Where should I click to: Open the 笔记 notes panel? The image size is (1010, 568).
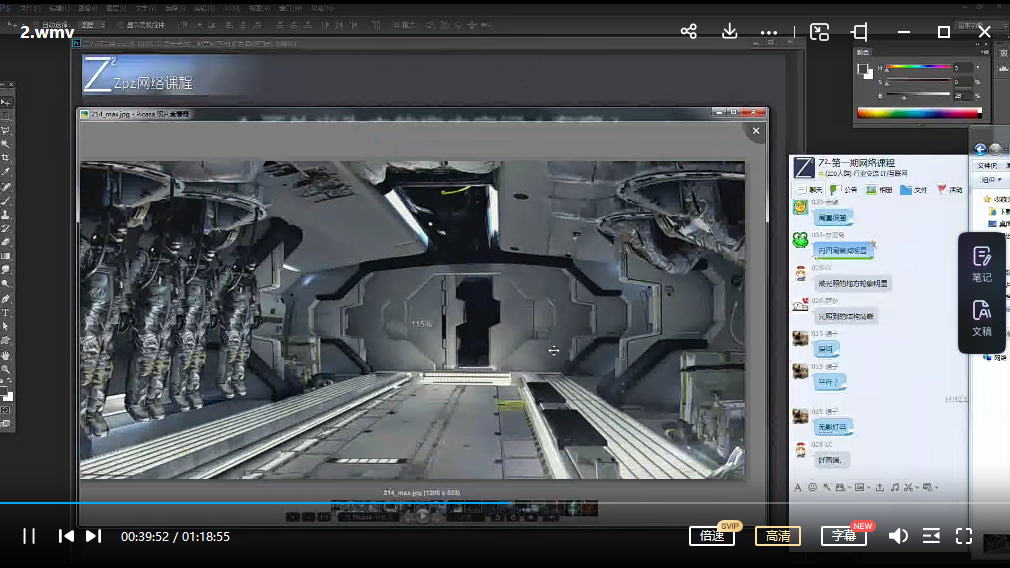tap(982, 265)
